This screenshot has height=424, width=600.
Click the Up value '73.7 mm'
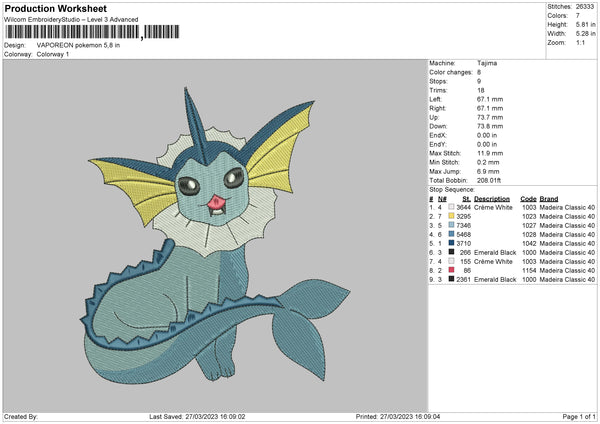tap(490, 117)
